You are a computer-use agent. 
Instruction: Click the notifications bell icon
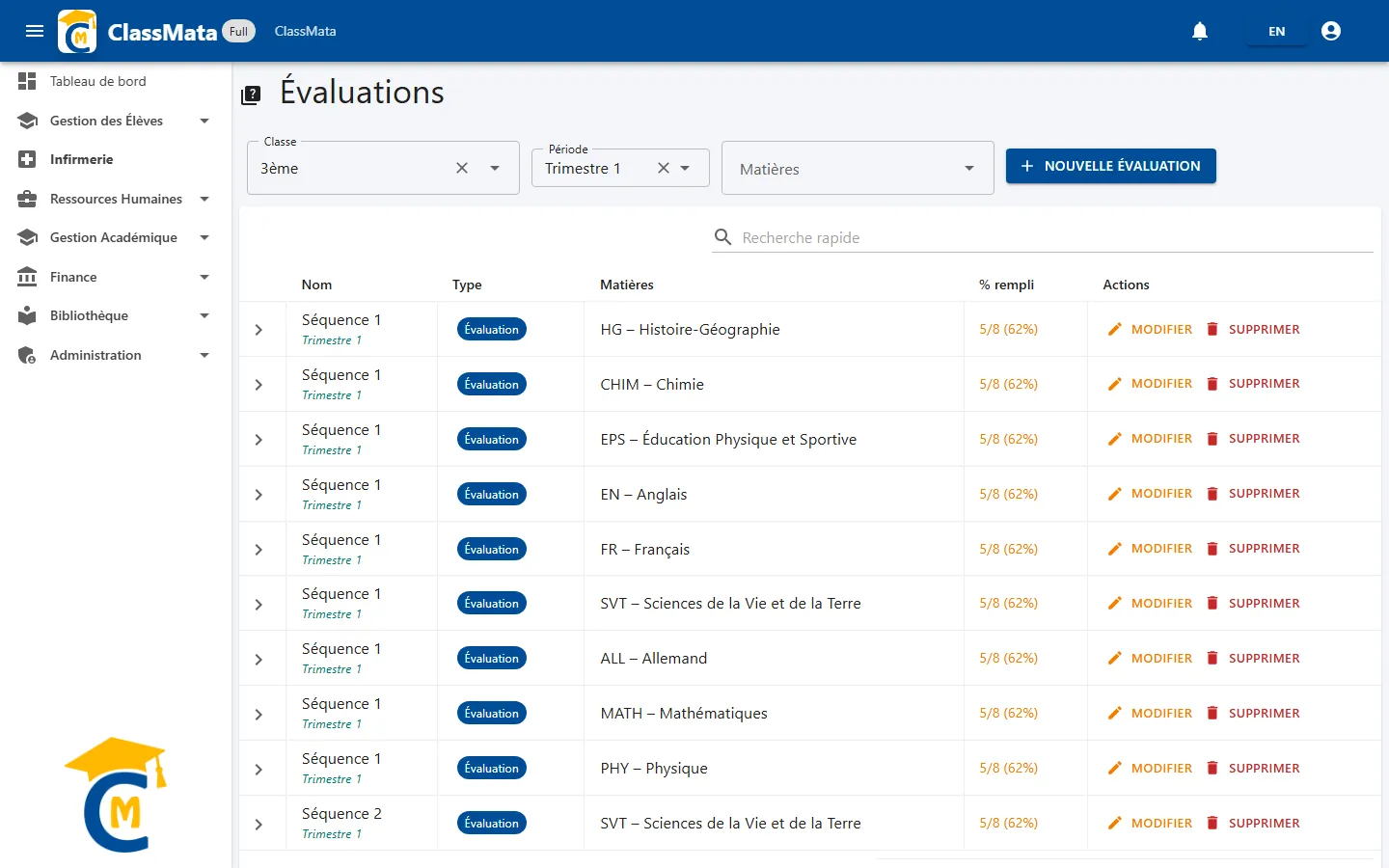click(x=1200, y=31)
